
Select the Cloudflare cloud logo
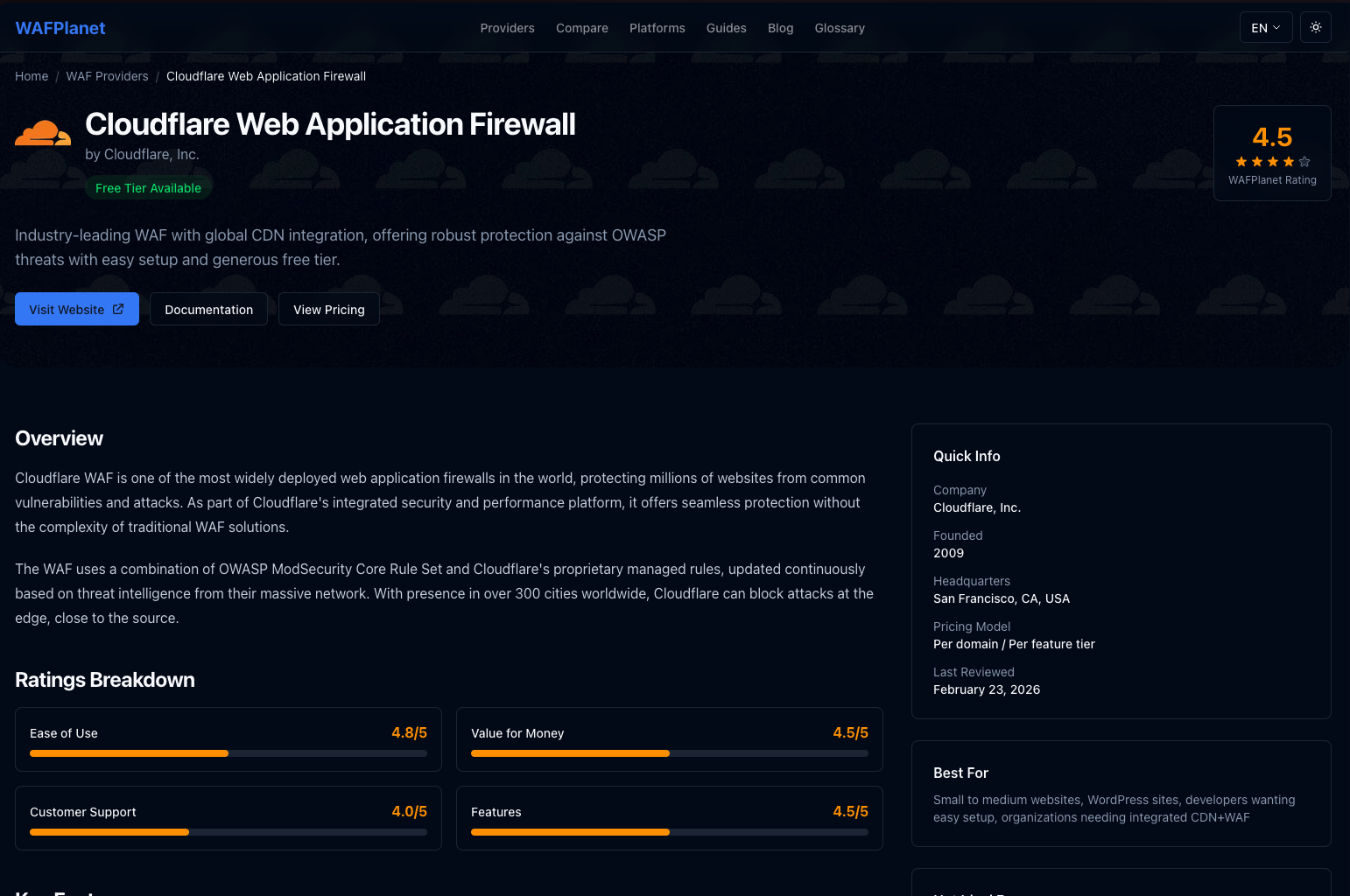point(42,132)
